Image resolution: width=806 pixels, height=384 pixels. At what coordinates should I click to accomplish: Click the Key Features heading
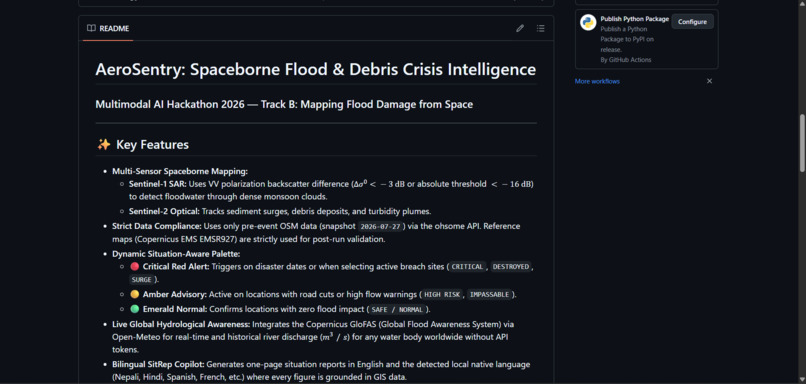pyautogui.click(x=152, y=145)
